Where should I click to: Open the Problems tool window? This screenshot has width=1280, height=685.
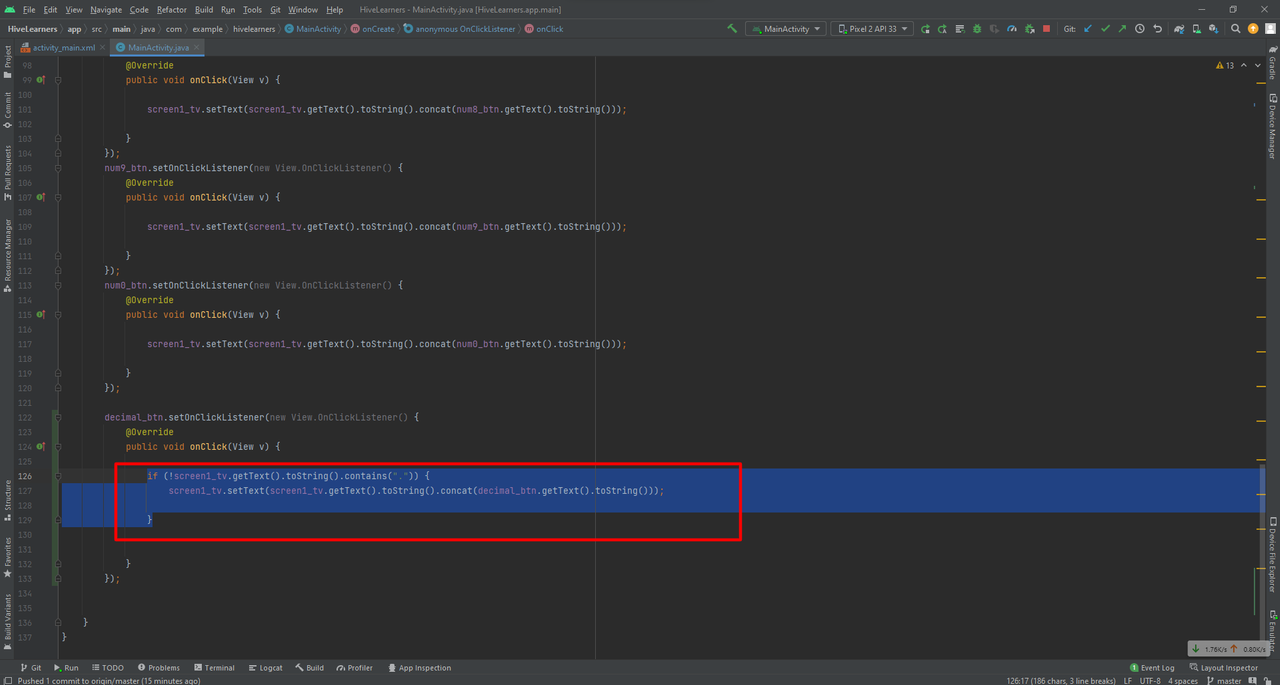(x=159, y=667)
